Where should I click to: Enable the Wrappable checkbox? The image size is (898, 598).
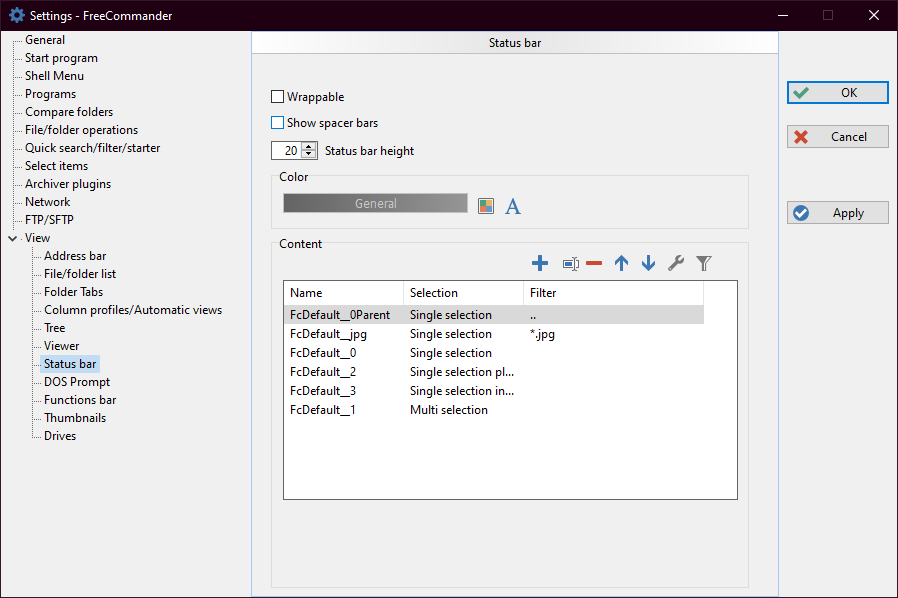[x=278, y=97]
